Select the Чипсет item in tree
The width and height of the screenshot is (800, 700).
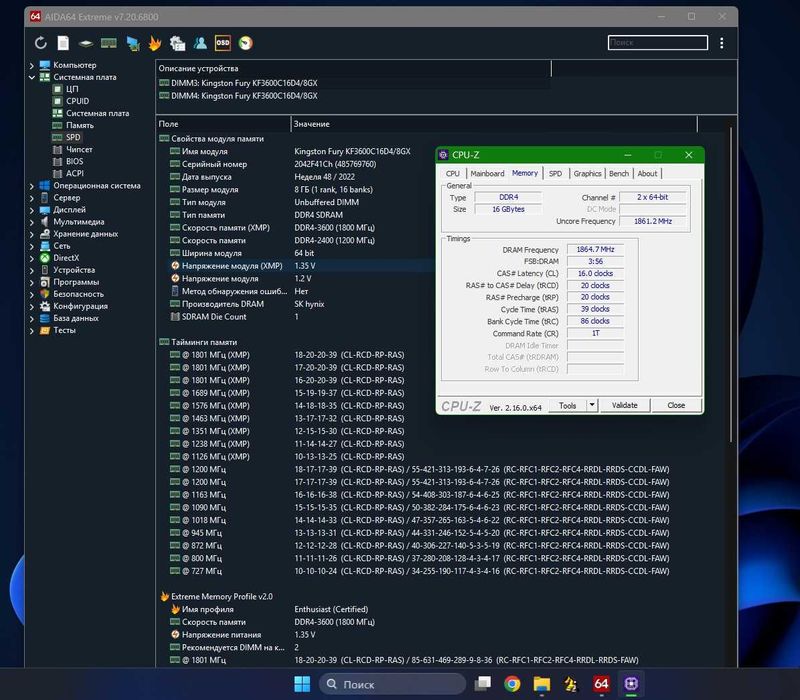(x=79, y=149)
